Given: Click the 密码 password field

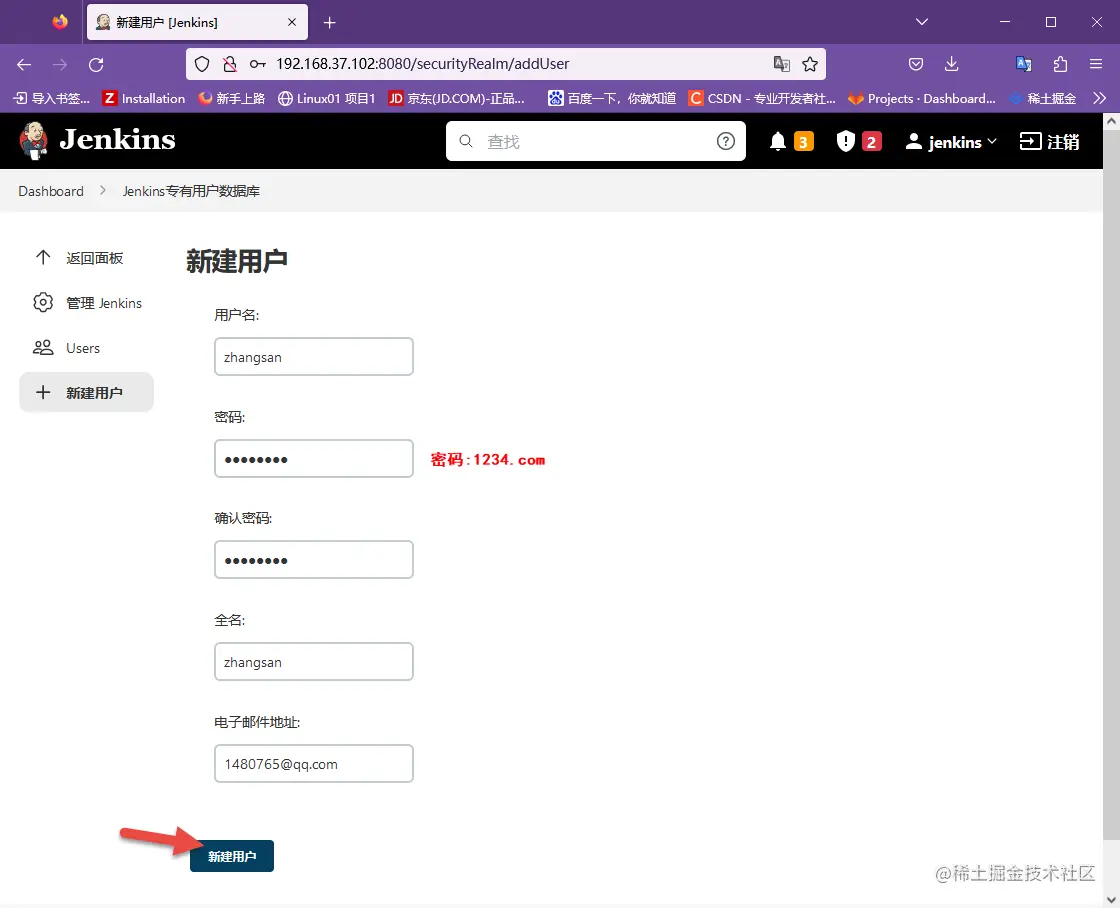Looking at the screenshot, I should click(x=314, y=459).
